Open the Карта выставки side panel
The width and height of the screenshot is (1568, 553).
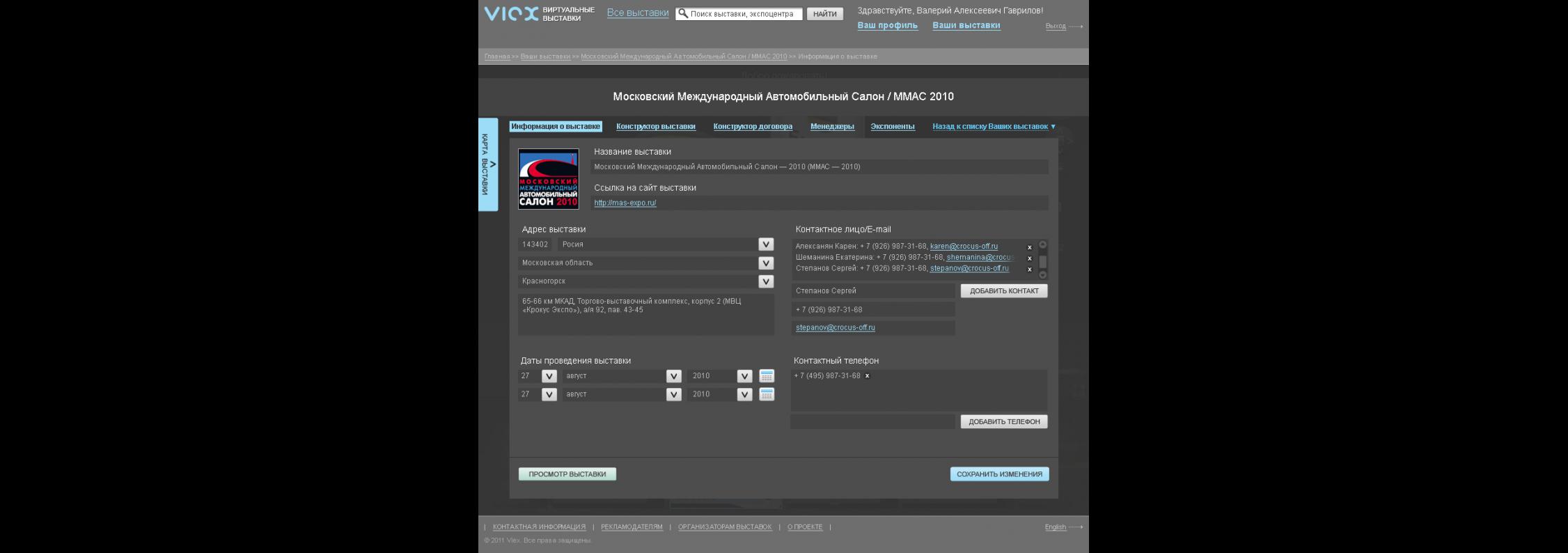click(x=488, y=164)
